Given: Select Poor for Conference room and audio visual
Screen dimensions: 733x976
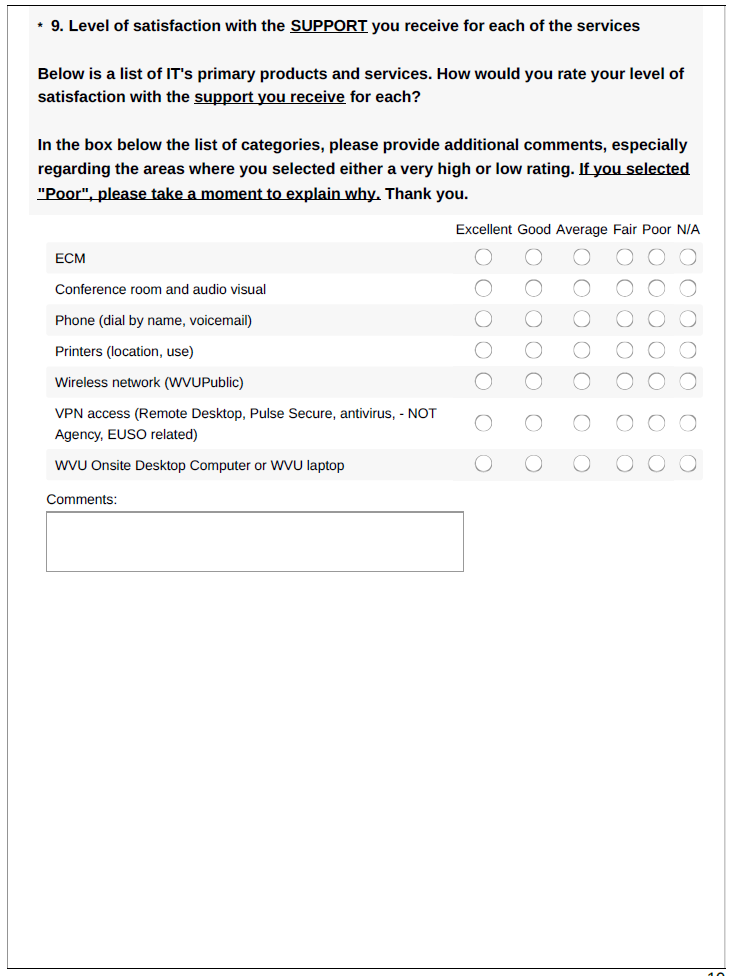Looking at the screenshot, I should click(657, 289).
